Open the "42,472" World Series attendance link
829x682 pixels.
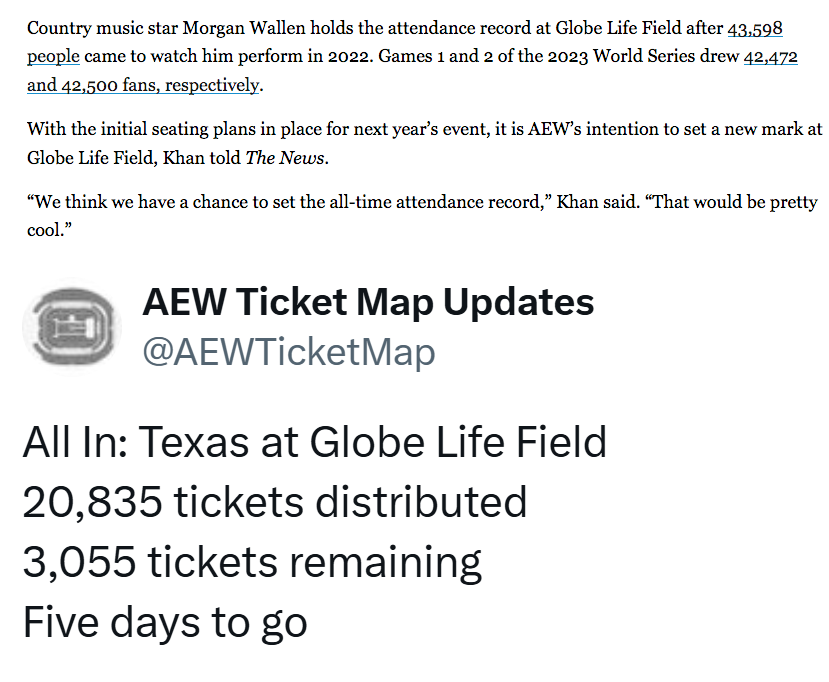(770, 57)
